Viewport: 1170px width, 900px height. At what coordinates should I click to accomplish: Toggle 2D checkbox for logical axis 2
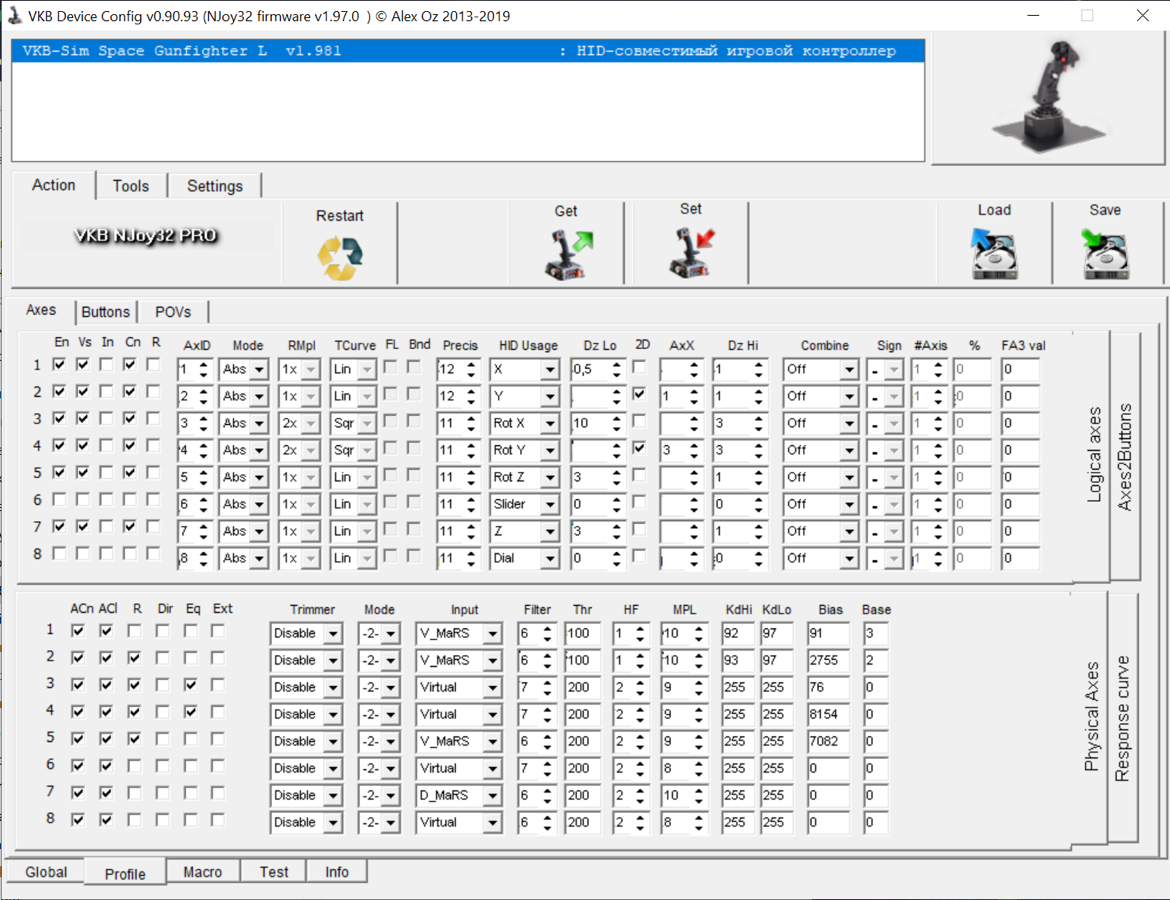tap(639, 393)
